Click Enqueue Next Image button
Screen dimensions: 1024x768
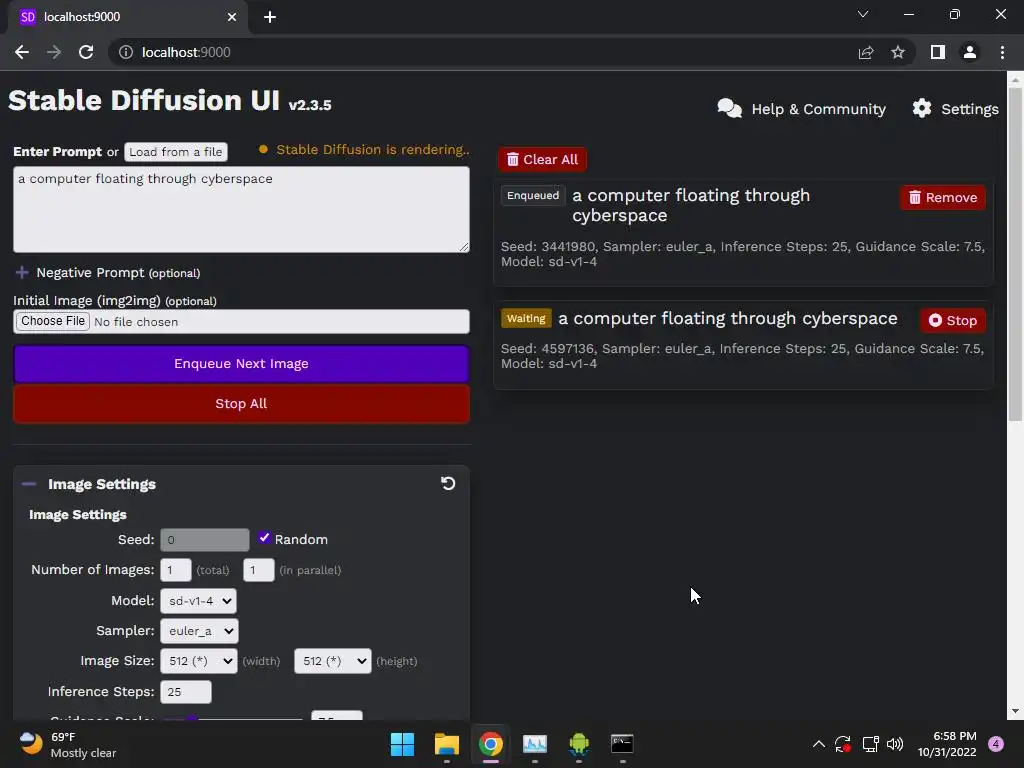(241, 364)
